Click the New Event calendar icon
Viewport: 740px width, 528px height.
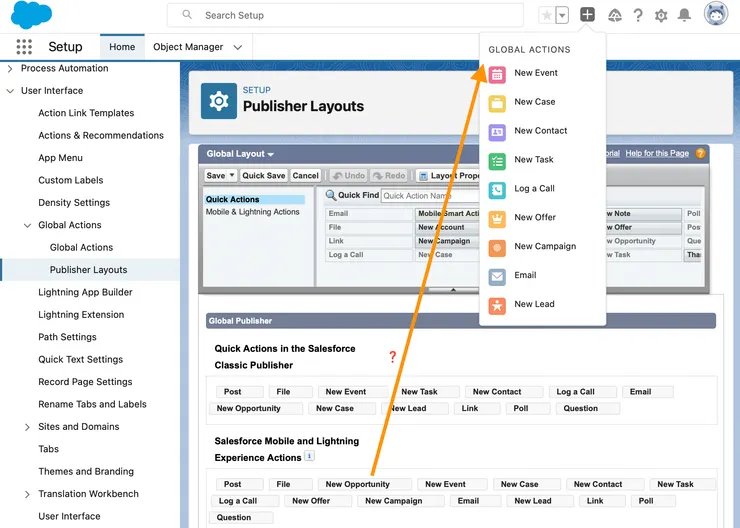(x=497, y=75)
